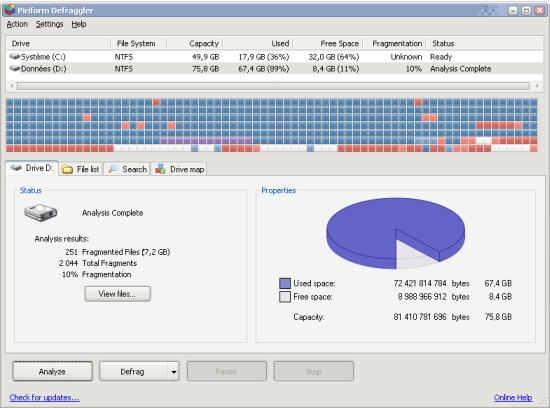Click the drive icon on Drive D: tab

[x=16, y=168]
